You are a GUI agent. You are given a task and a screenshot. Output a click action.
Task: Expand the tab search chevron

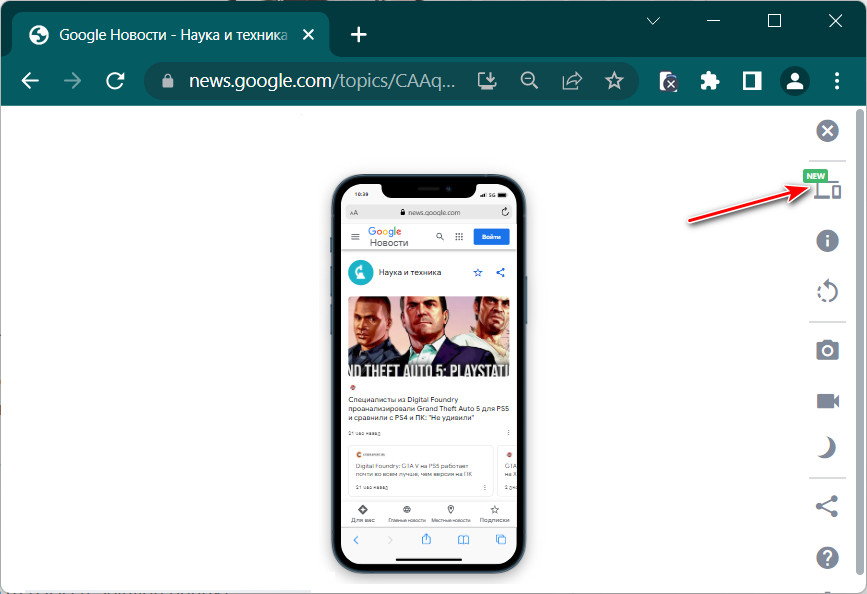[x=654, y=21]
